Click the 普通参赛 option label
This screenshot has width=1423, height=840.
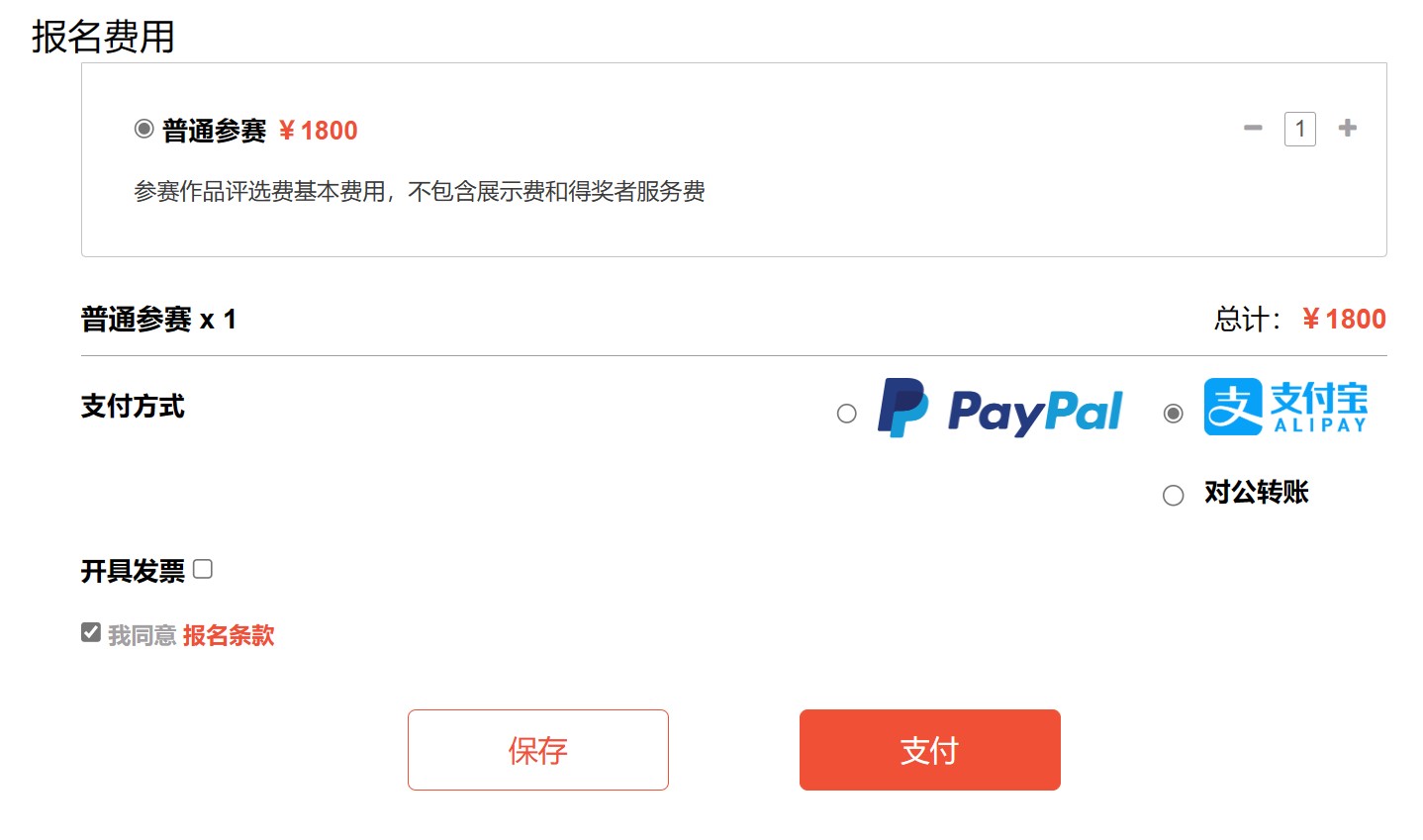(215, 131)
